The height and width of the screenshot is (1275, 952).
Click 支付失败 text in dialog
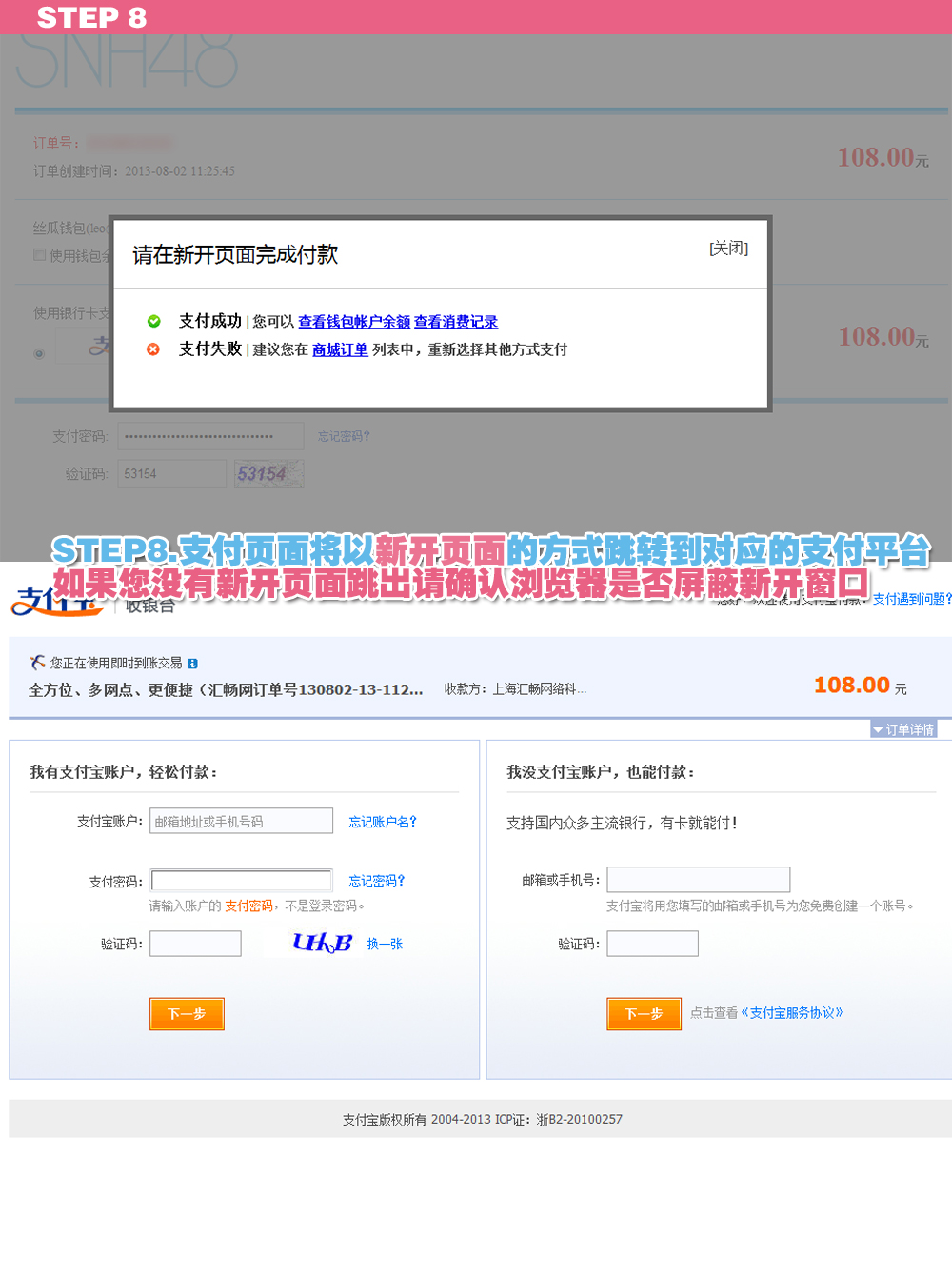[x=210, y=349]
